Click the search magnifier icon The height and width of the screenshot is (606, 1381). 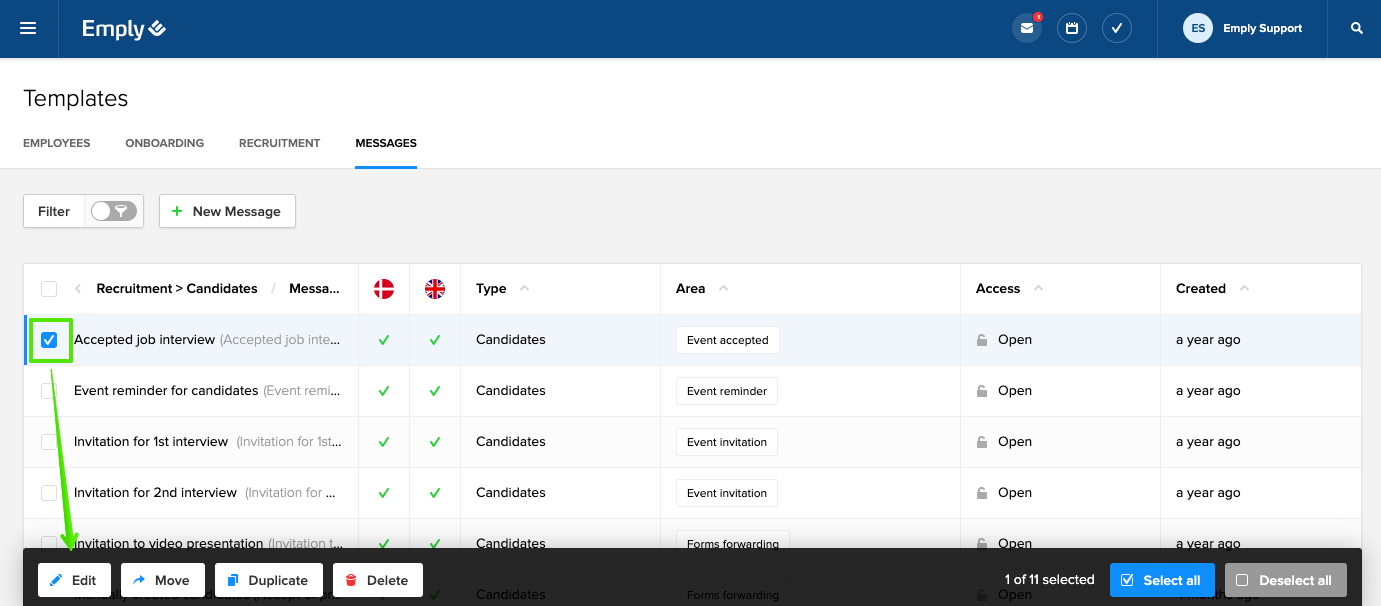coord(1356,29)
